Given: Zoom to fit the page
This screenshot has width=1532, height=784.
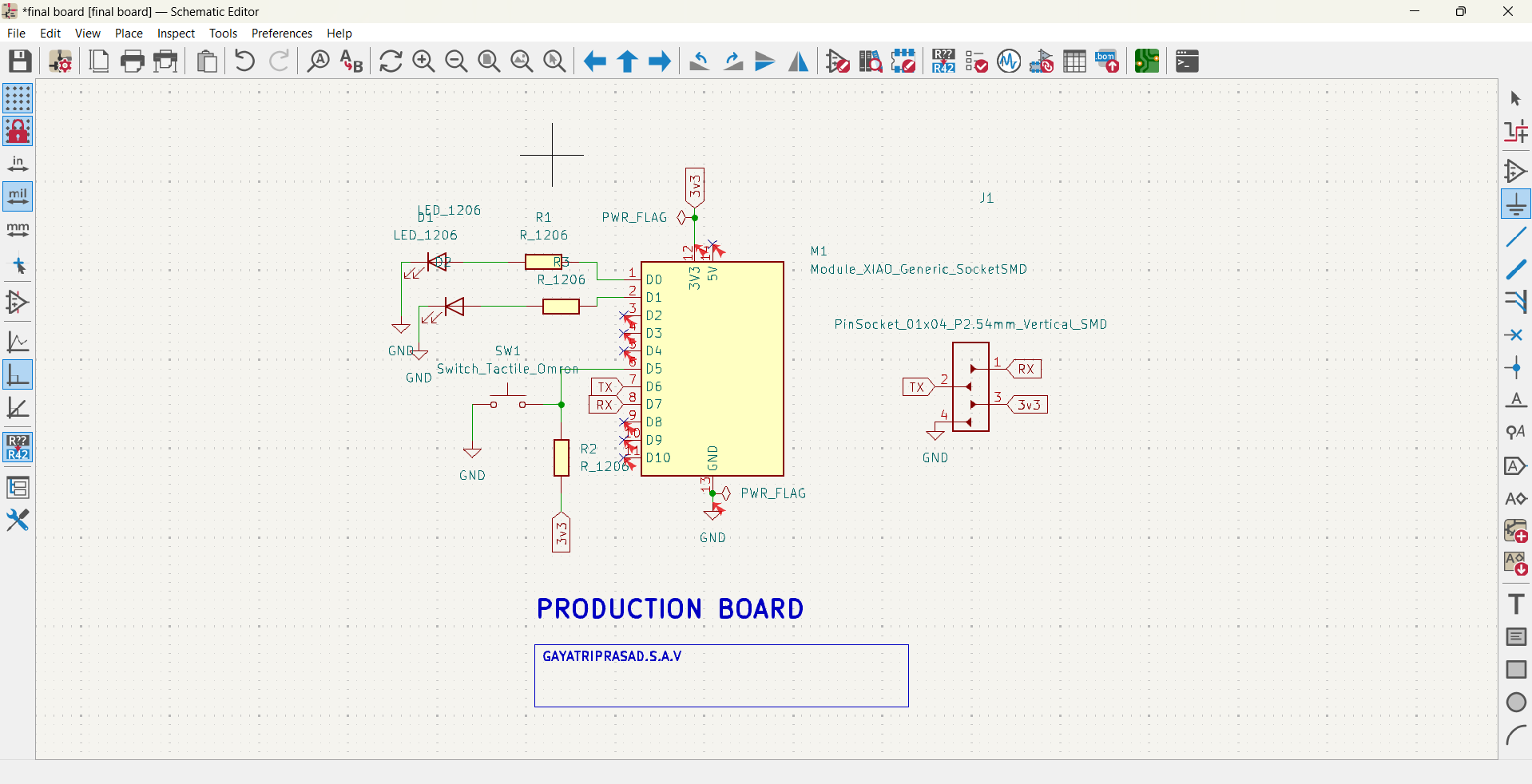Looking at the screenshot, I should 489,61.
